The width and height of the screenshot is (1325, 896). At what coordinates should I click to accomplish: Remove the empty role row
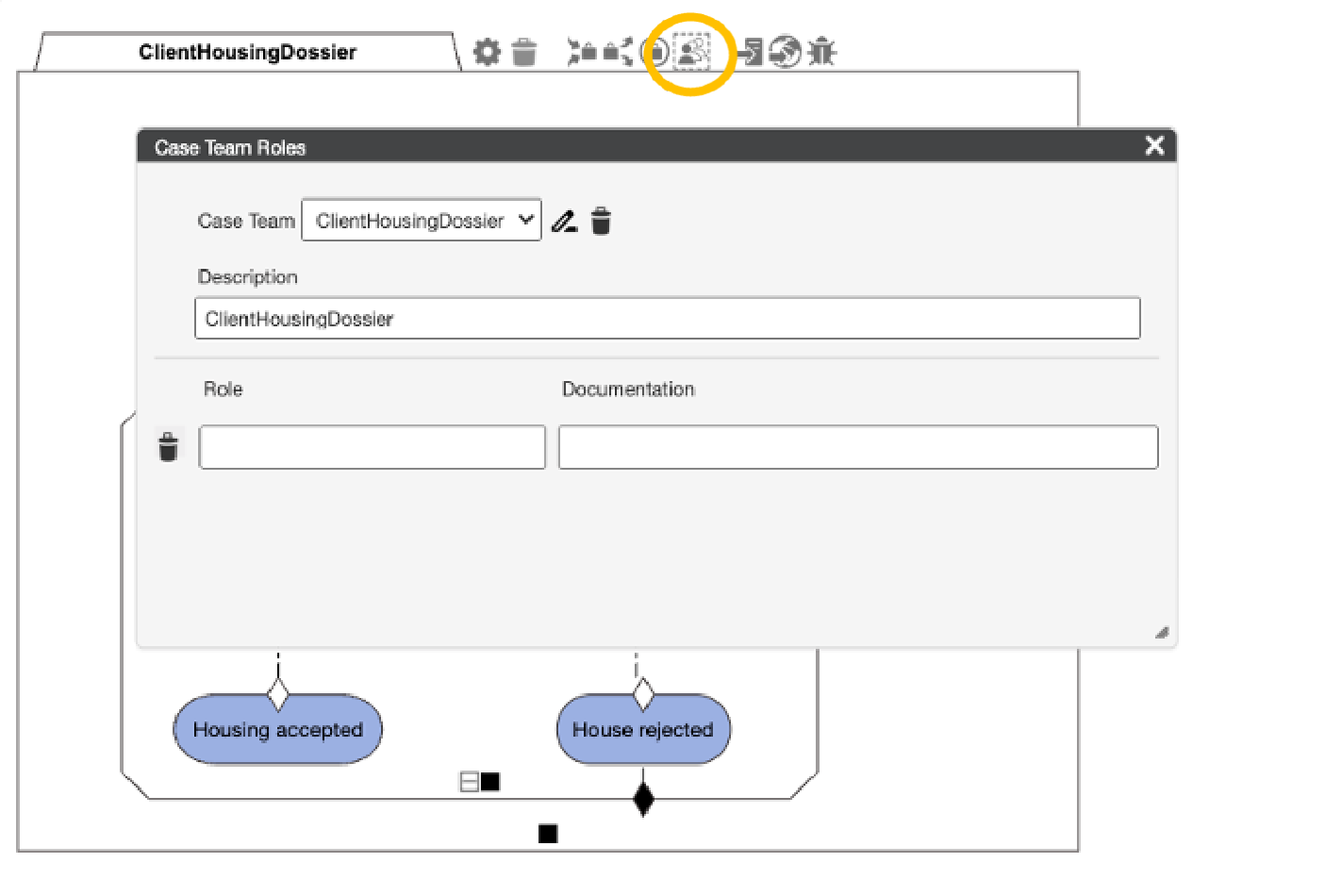[x=168, y=447]
